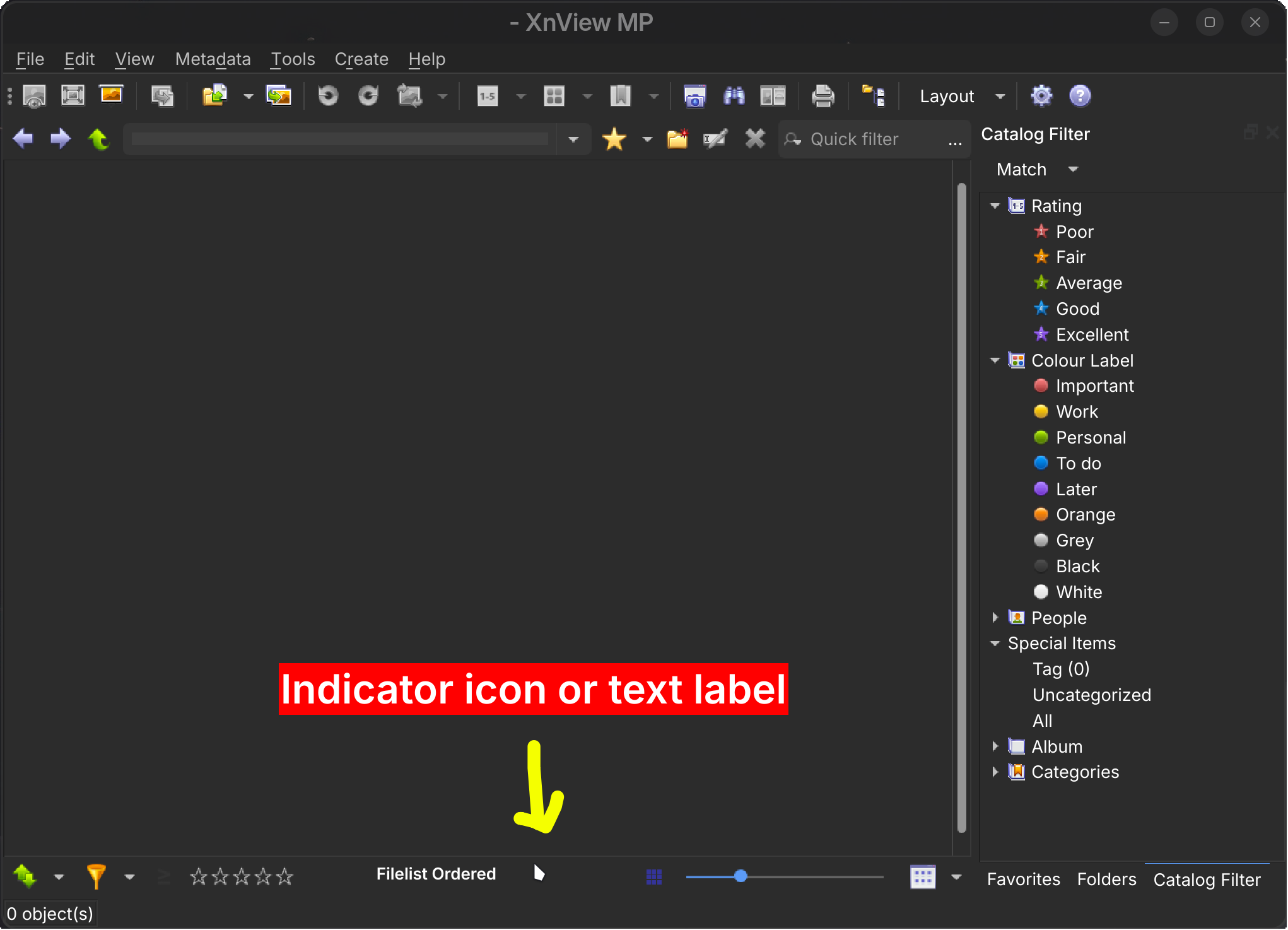Click the Browser view icon in the toolbar
Image resolution: width=1288 pixels, height=930 pixels.
pyautogui.click(x=35, y=96)
